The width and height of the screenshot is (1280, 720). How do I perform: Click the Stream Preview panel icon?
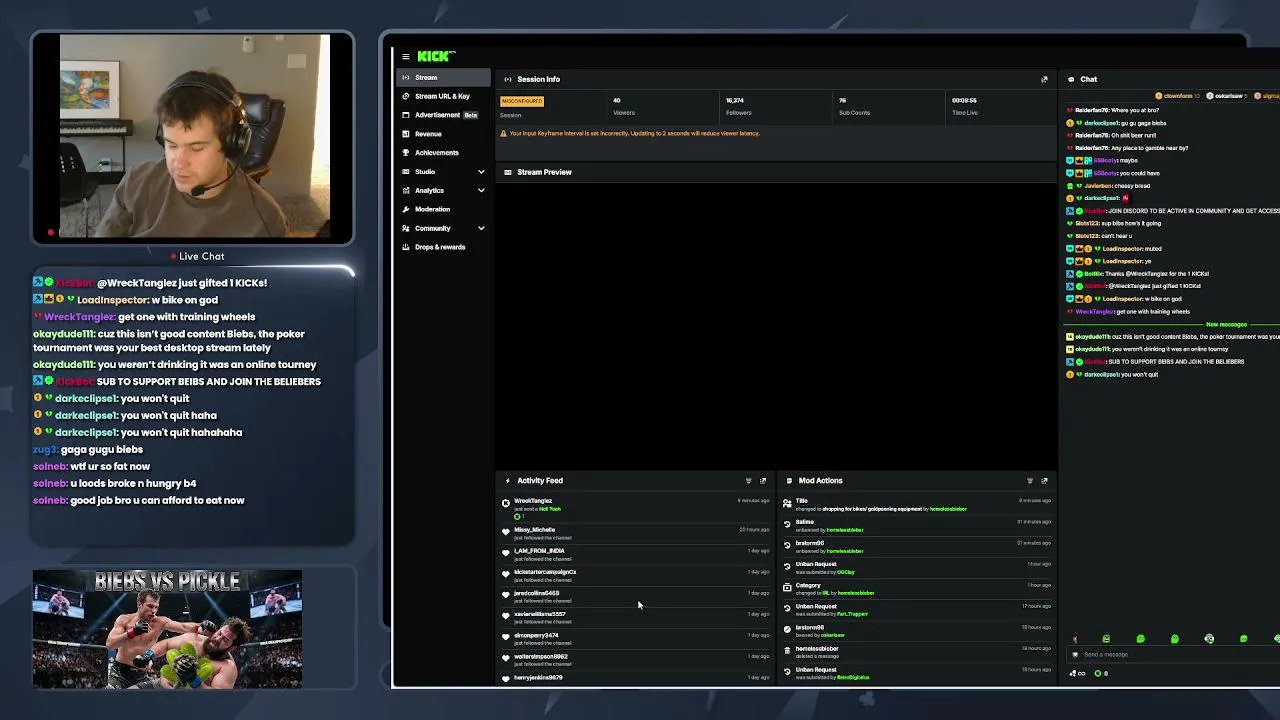508,172
